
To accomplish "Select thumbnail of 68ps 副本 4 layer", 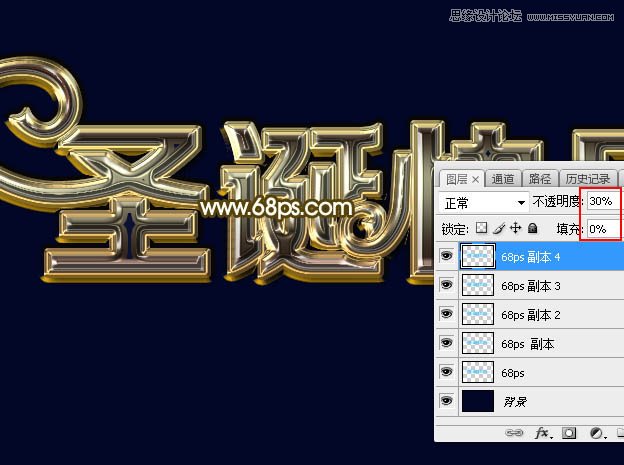I will [478, 256].
